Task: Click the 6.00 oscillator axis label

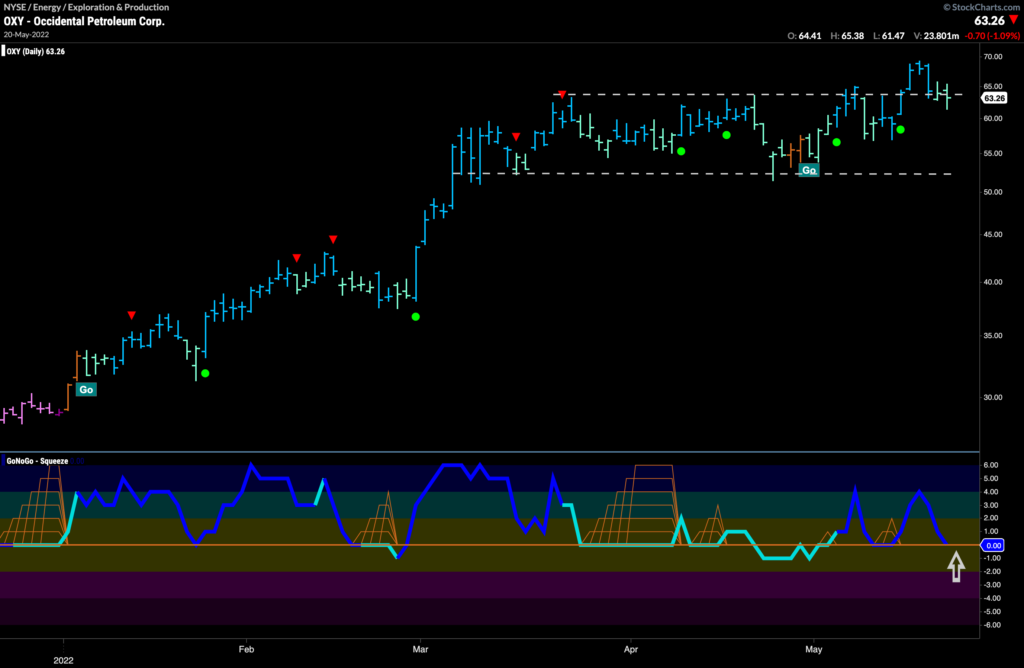Action: [991, 465]
